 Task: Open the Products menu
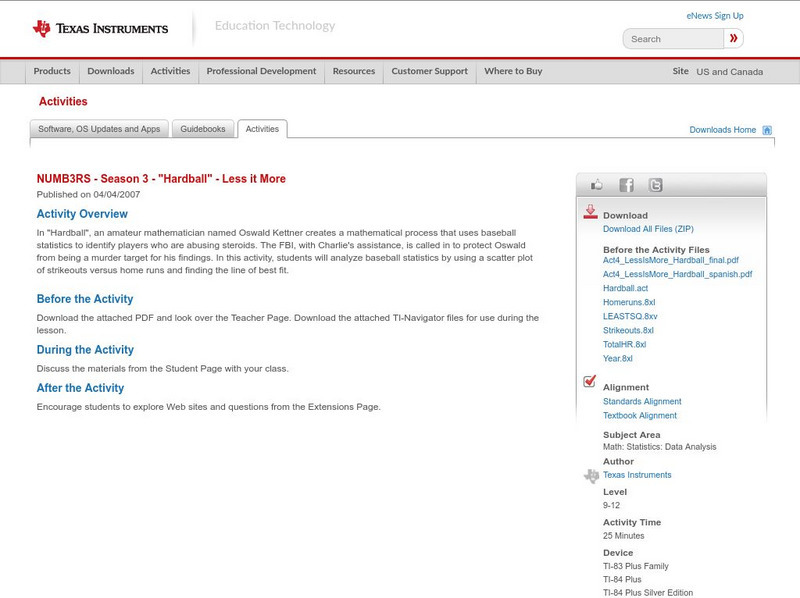[52, 71]
